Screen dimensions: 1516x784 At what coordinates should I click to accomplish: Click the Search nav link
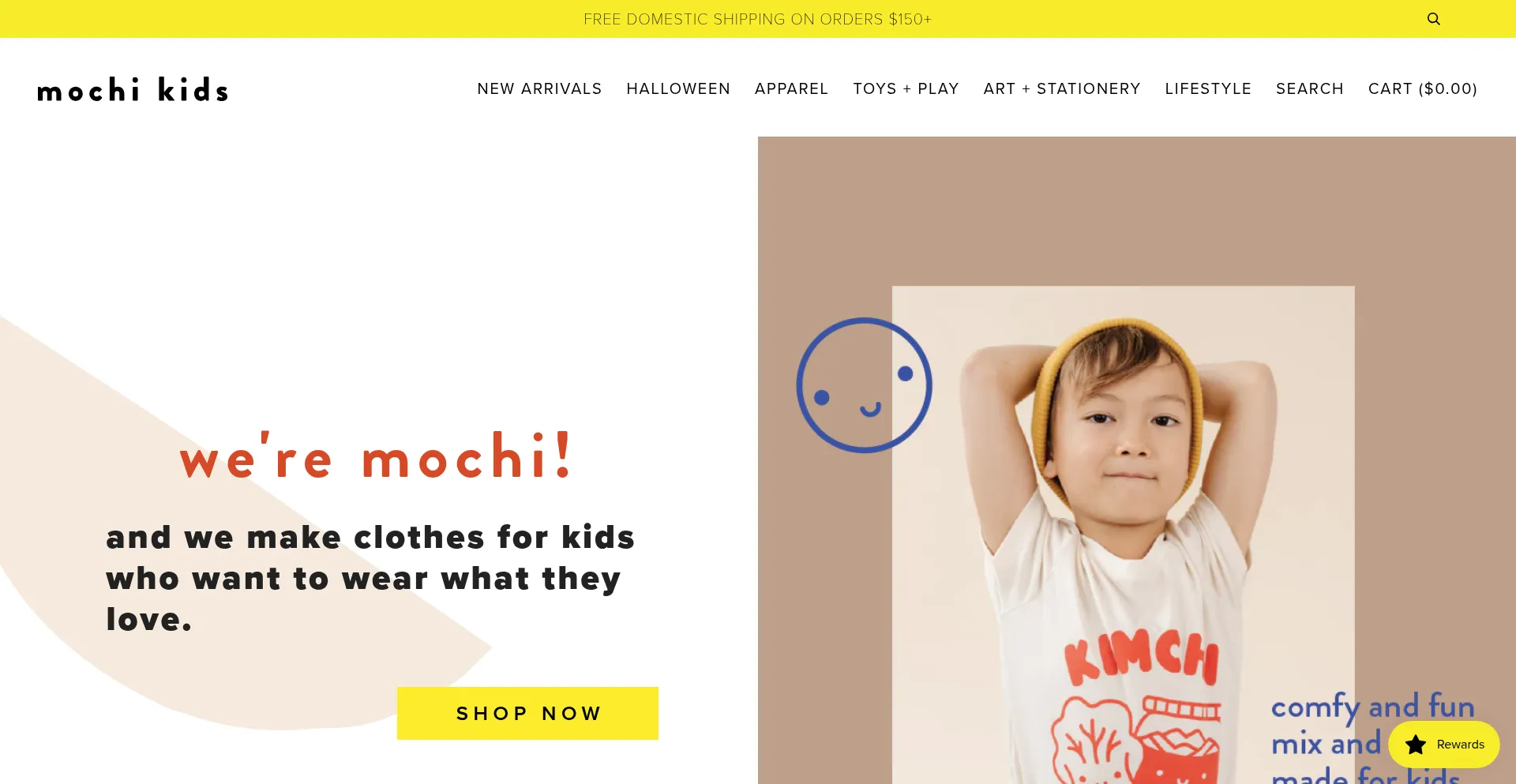click(1310, 88)
